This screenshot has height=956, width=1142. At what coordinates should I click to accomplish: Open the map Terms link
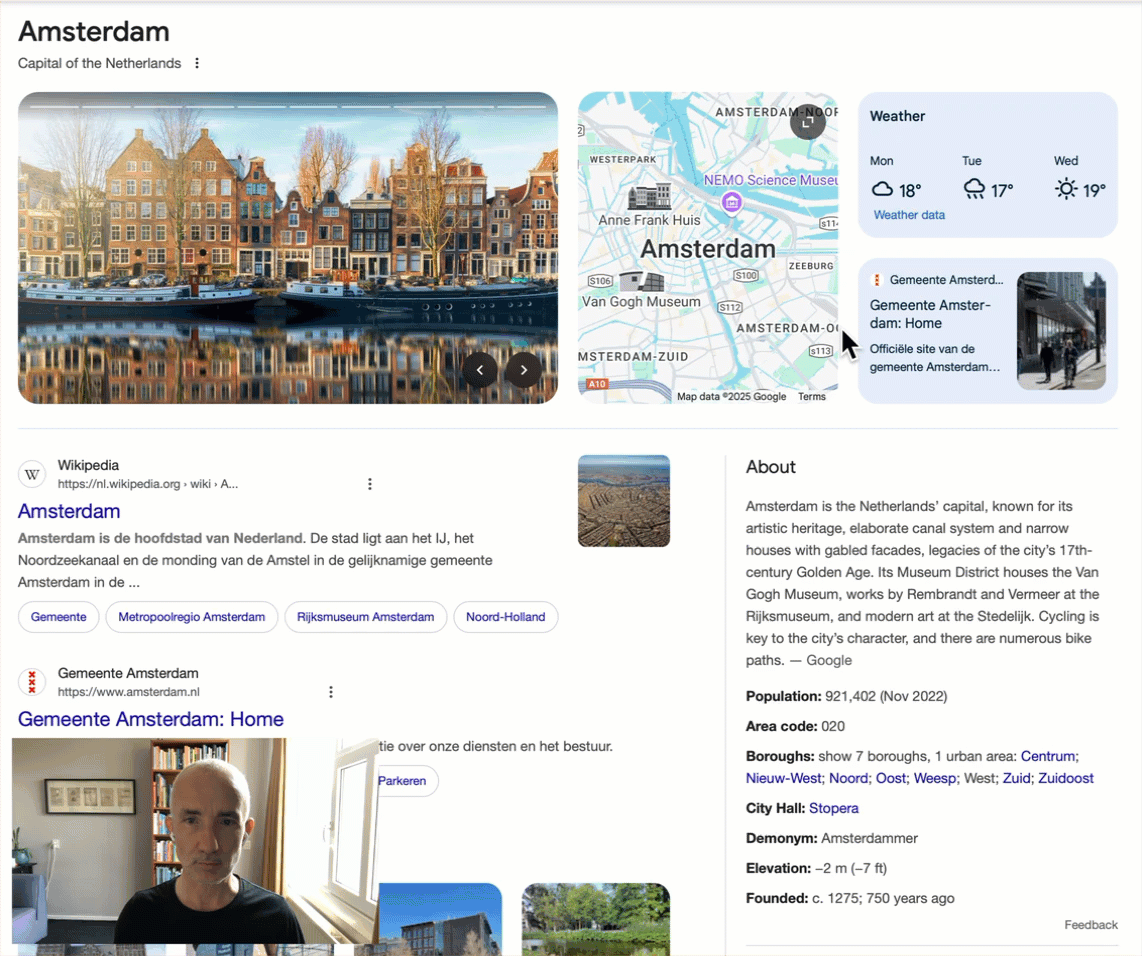click(x=811, y=397)
